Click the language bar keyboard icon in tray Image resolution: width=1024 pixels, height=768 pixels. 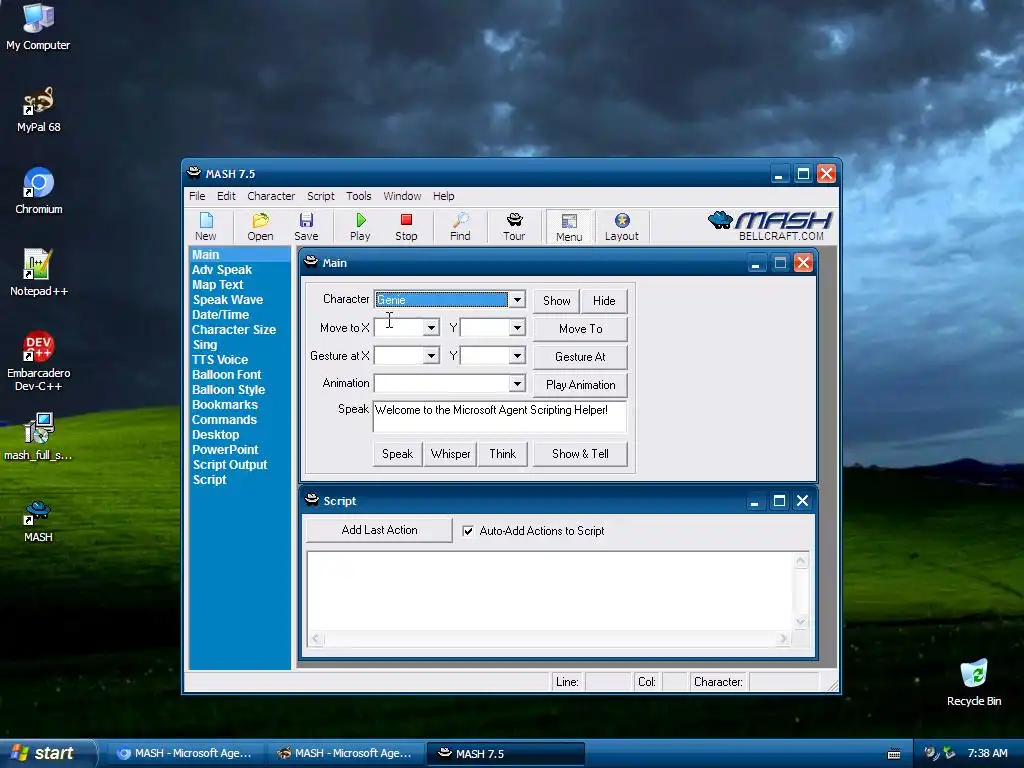click(x=894, y=754)
